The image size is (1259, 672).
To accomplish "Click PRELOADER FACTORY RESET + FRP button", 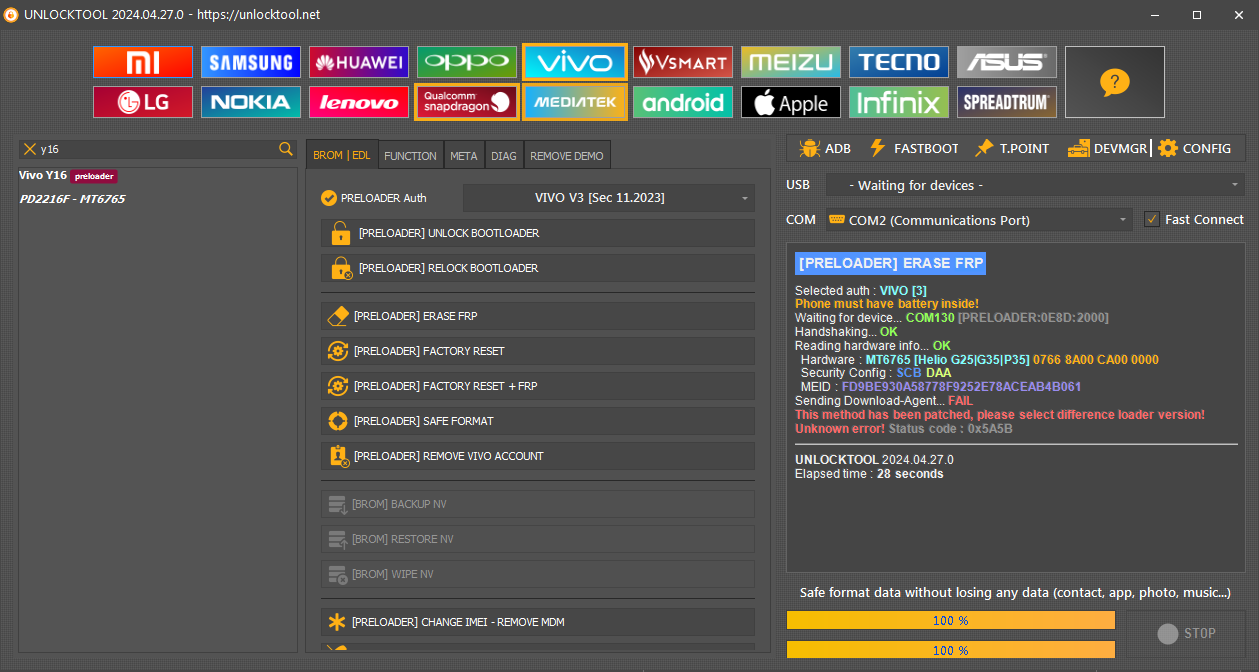I will point(538,386).
